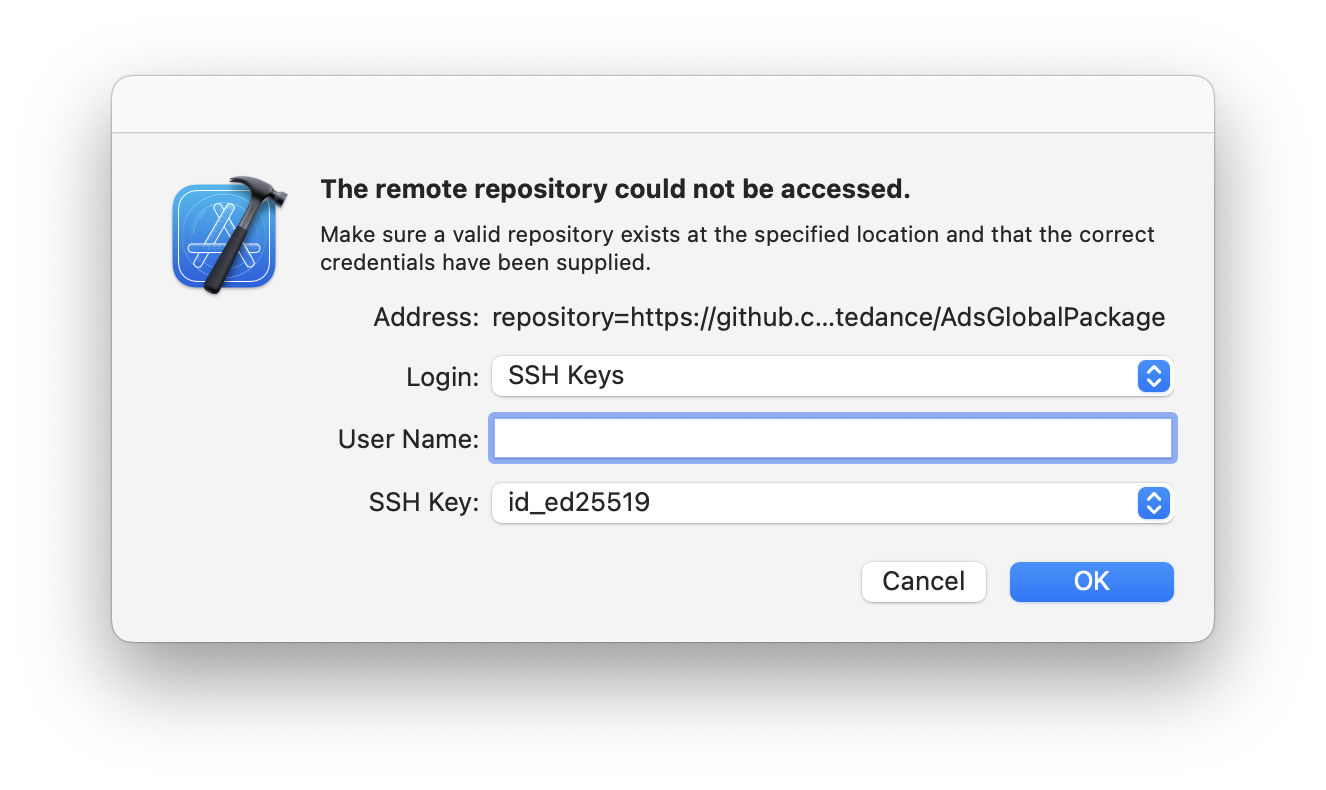Screen dimensions: 1326x790
Task: Click the AdsGlobalPackage repository address text
Action: pos(828,317)
